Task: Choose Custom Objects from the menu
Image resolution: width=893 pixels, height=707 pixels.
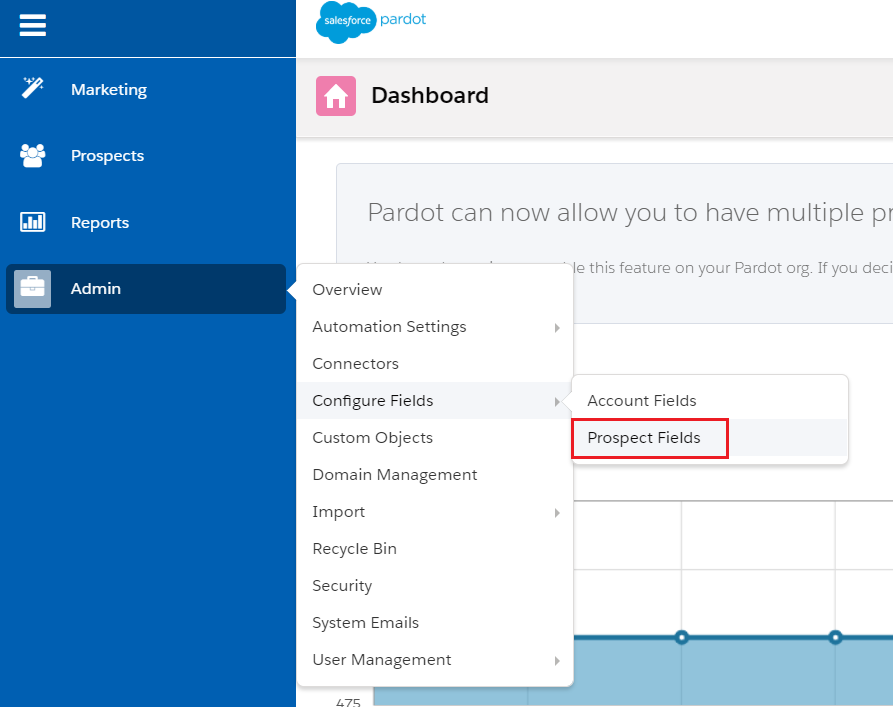Action: click(x=435, y=438)
